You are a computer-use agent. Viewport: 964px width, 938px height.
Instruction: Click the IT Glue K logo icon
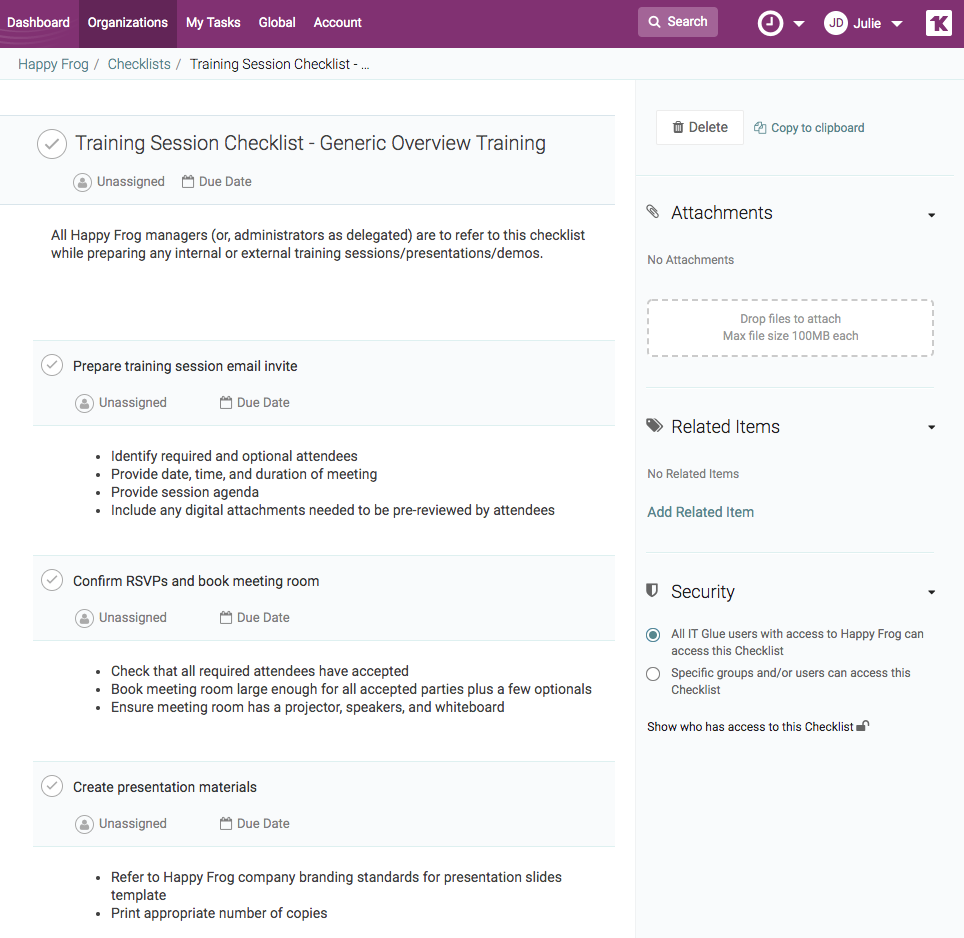click(938, 23)
